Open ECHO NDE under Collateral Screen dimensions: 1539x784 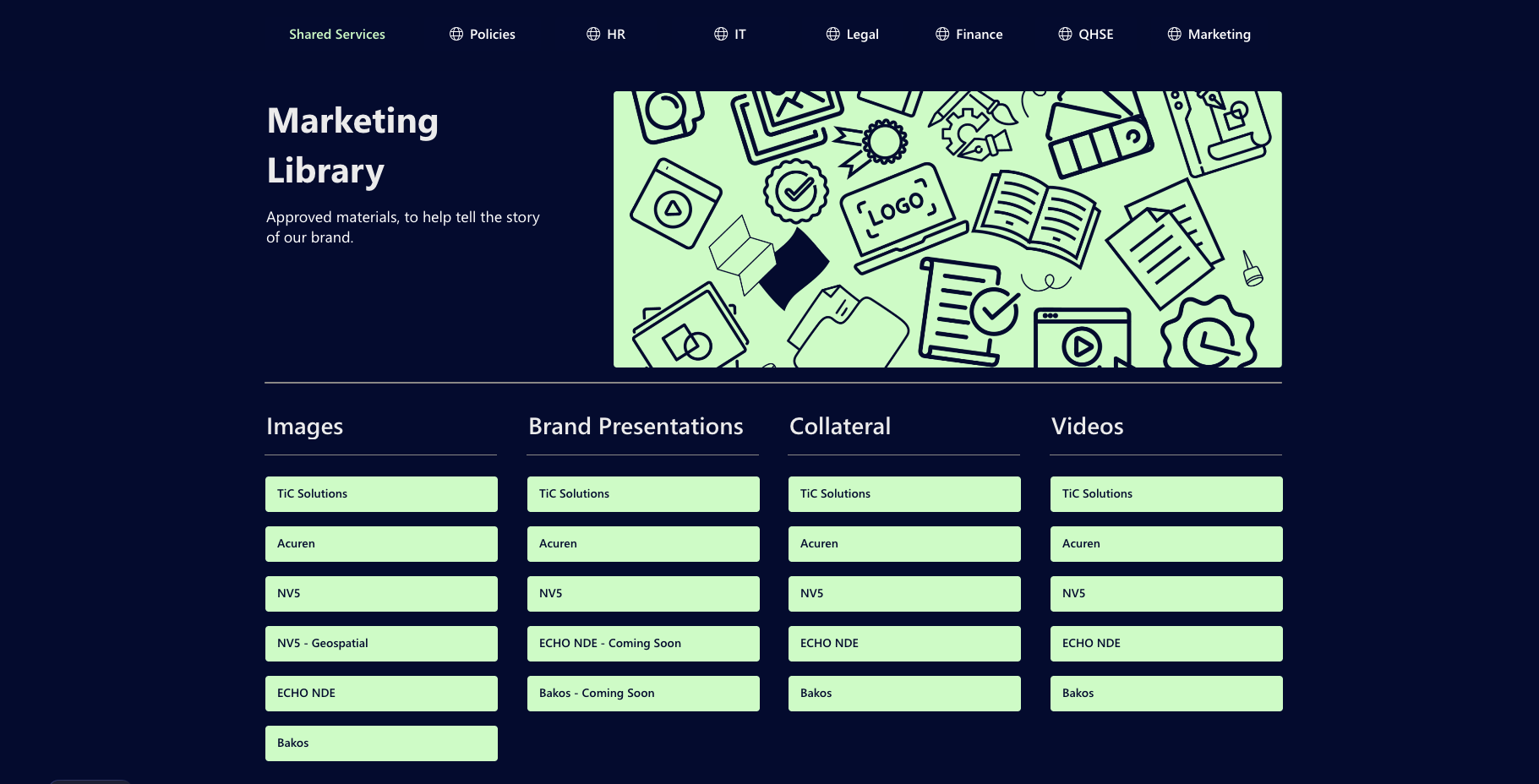pos(904,644)
